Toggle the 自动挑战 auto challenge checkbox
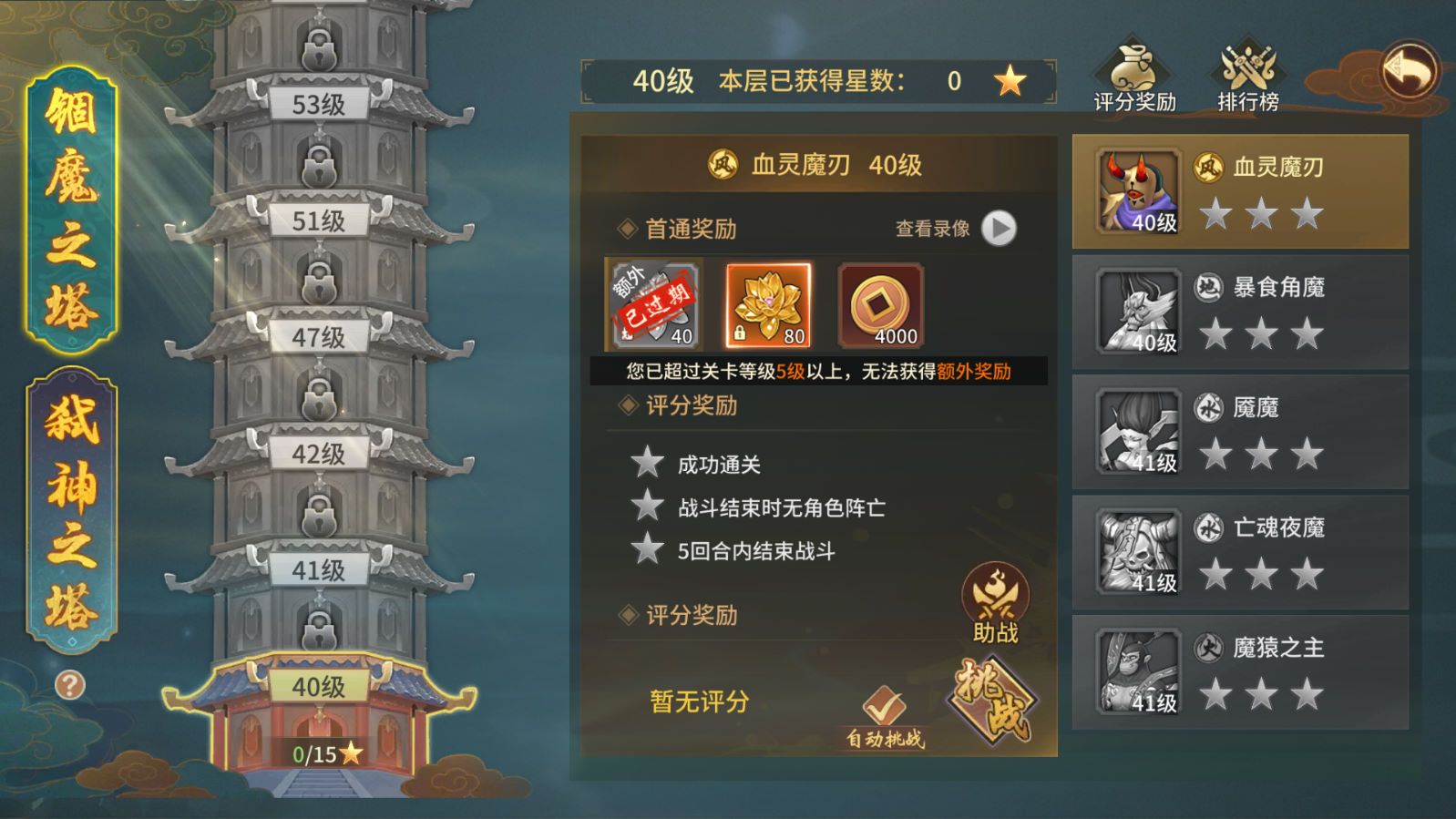Screen dimensions: 1456x819 [x=884, y=717]
